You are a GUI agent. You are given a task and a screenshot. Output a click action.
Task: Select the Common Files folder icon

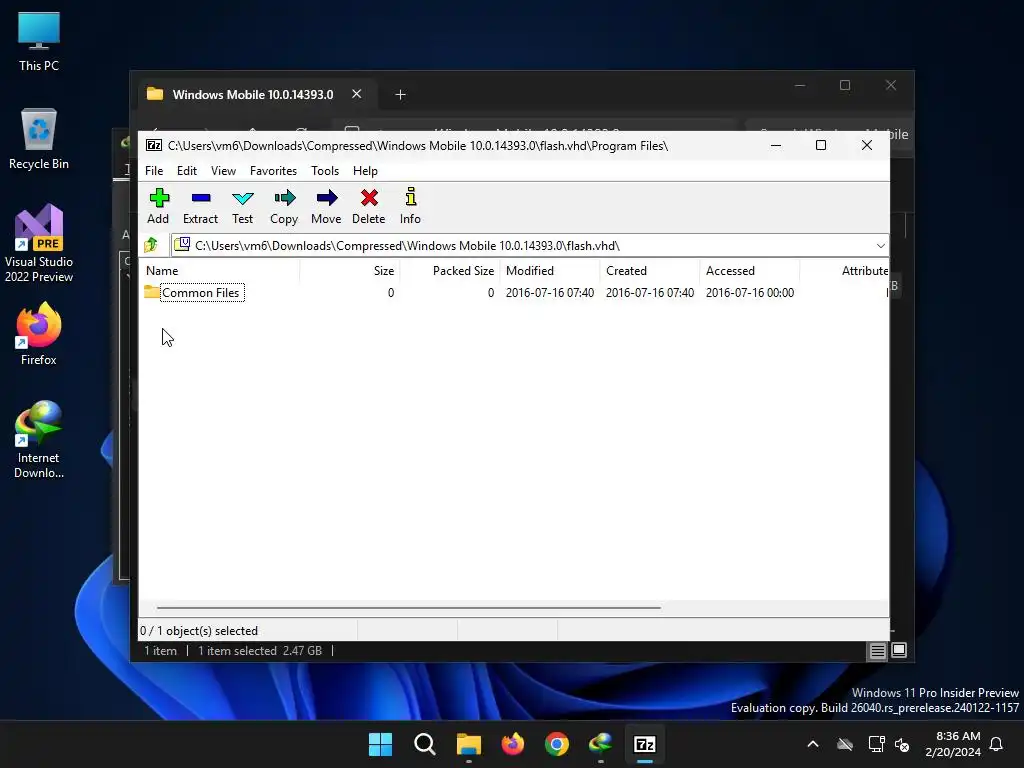tap(152, 292)
